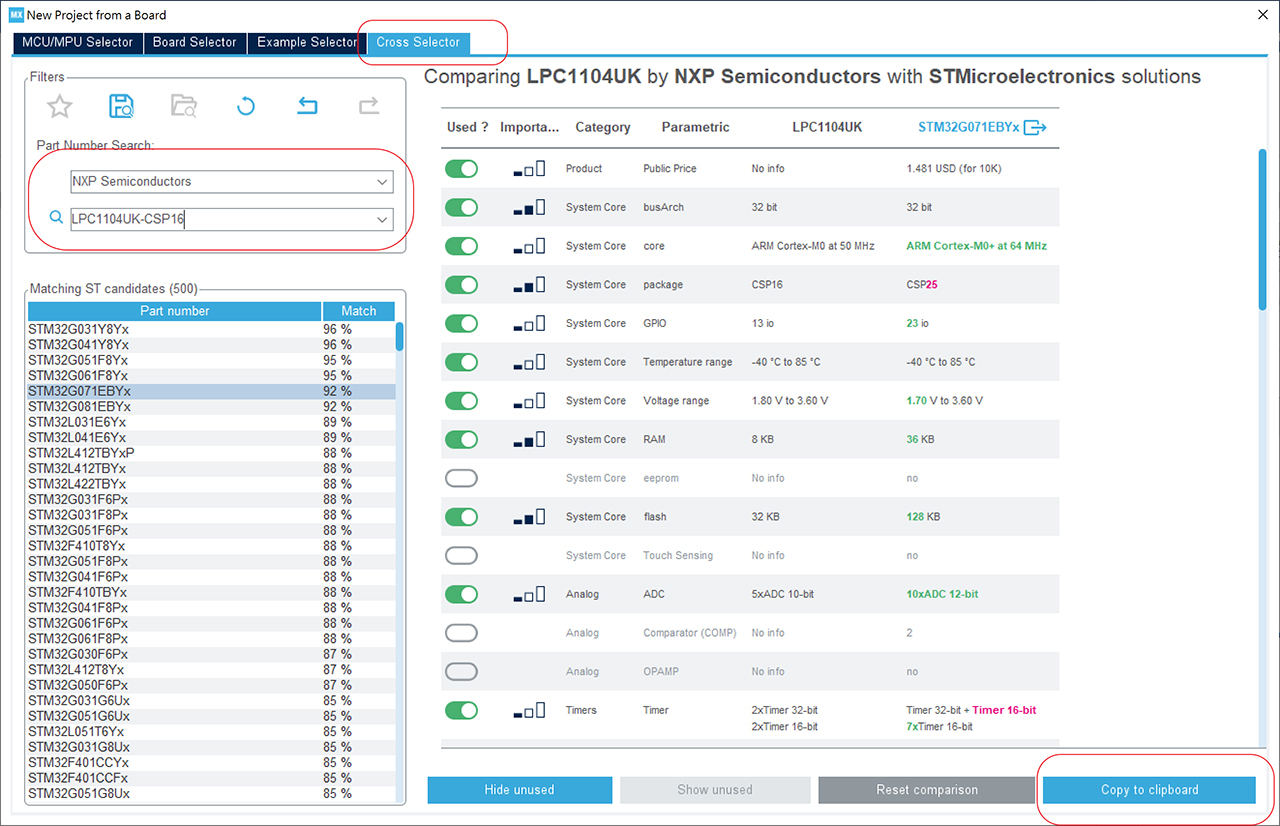Image resolution: width=1280 pixels, height=826 pixels.
Task: Open the NXP Semiconductors vendor dropdown
Action: [x=232, y=182]
